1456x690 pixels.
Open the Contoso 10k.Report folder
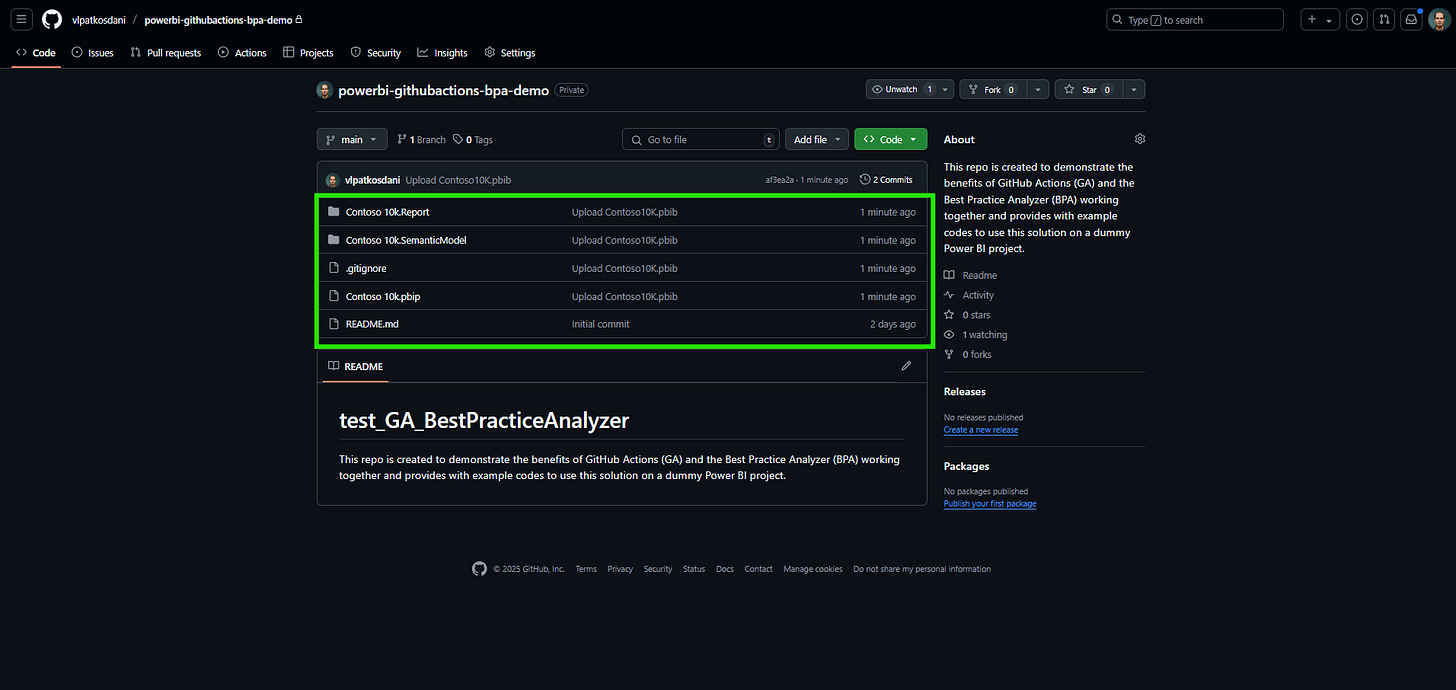pyautogui.click(x=387, y=212)
